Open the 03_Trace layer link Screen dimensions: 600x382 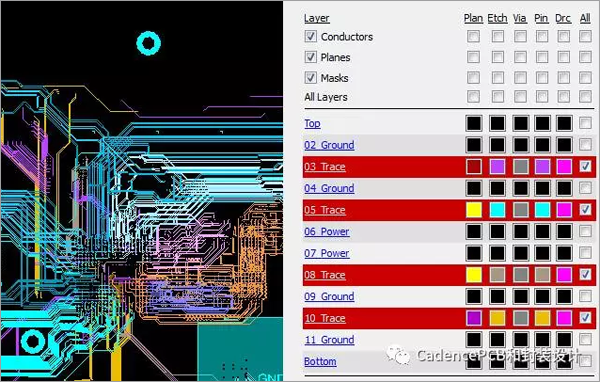tap(325, 167)
